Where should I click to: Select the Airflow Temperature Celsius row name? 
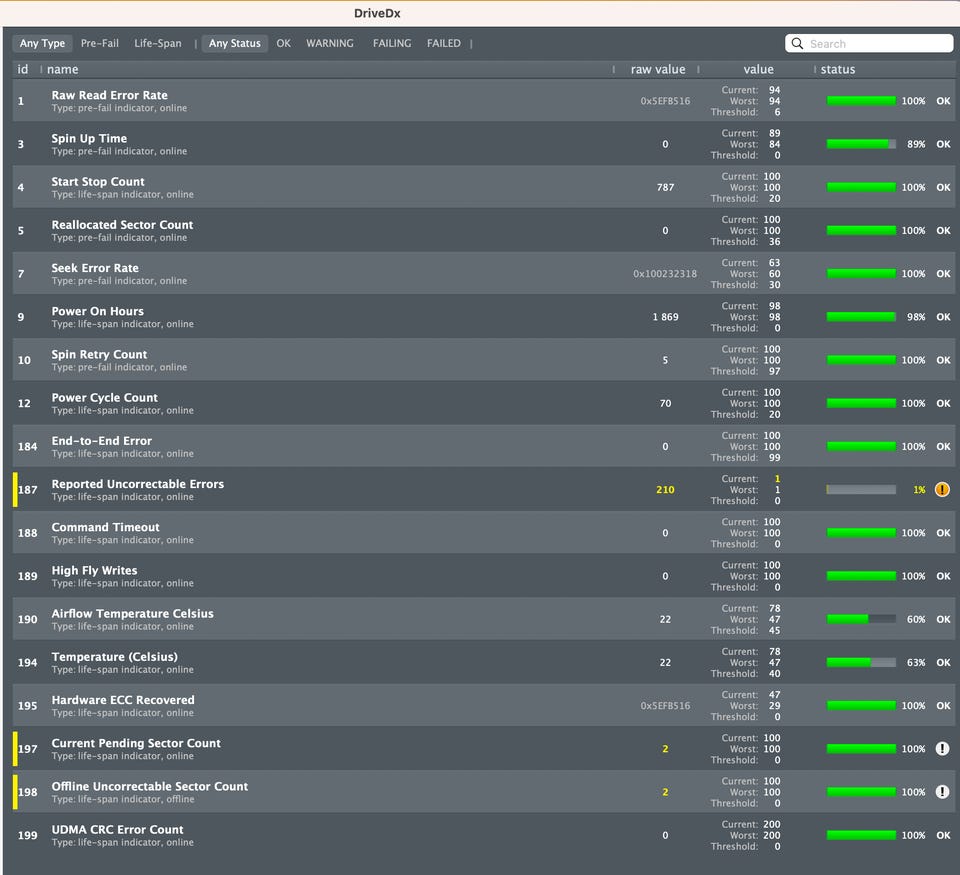(133, 613)
